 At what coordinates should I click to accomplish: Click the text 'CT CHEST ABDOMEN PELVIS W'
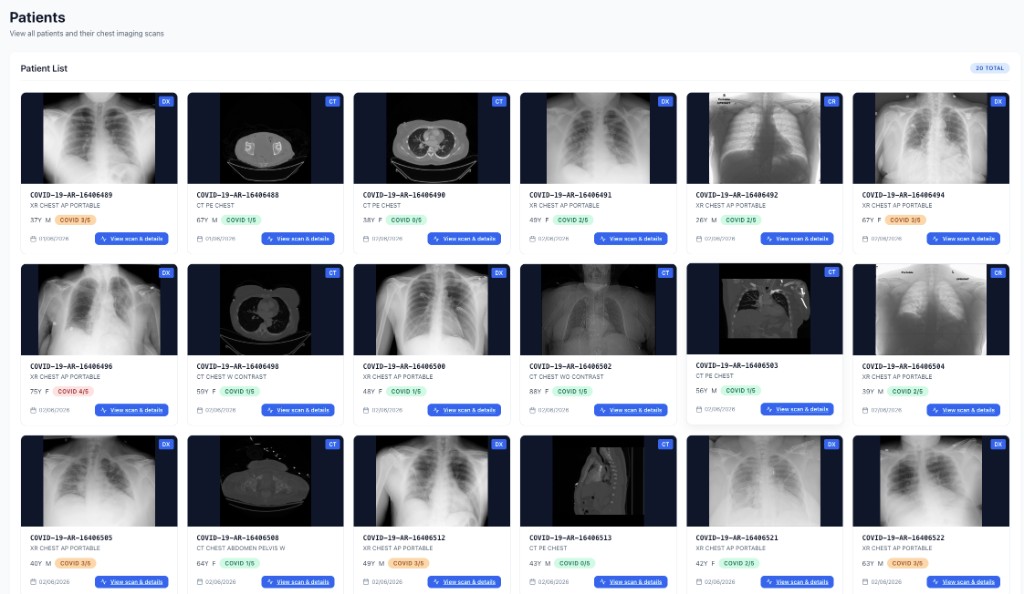240,548
